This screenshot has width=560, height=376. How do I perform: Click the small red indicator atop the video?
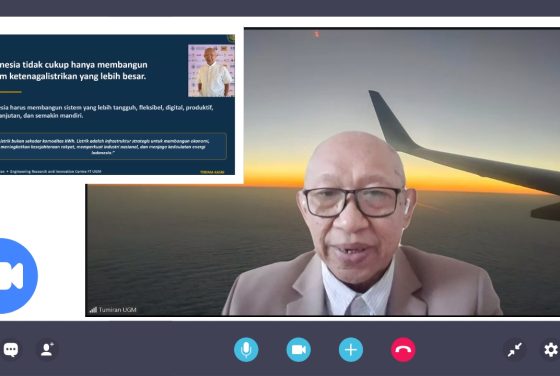pos(316,34)
